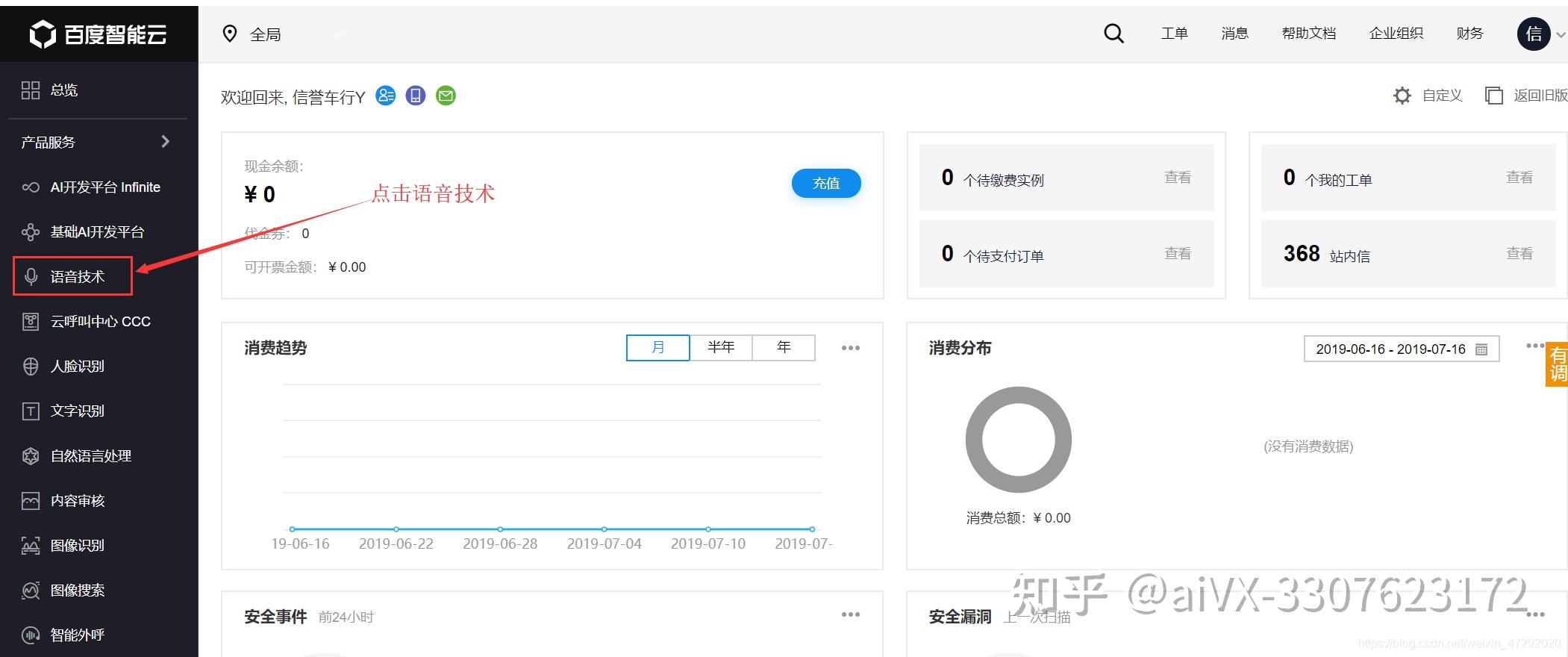The image size is (1568, 657).
Task: Click the Baidu AI Cloud logo
Action: click(98, 34)
